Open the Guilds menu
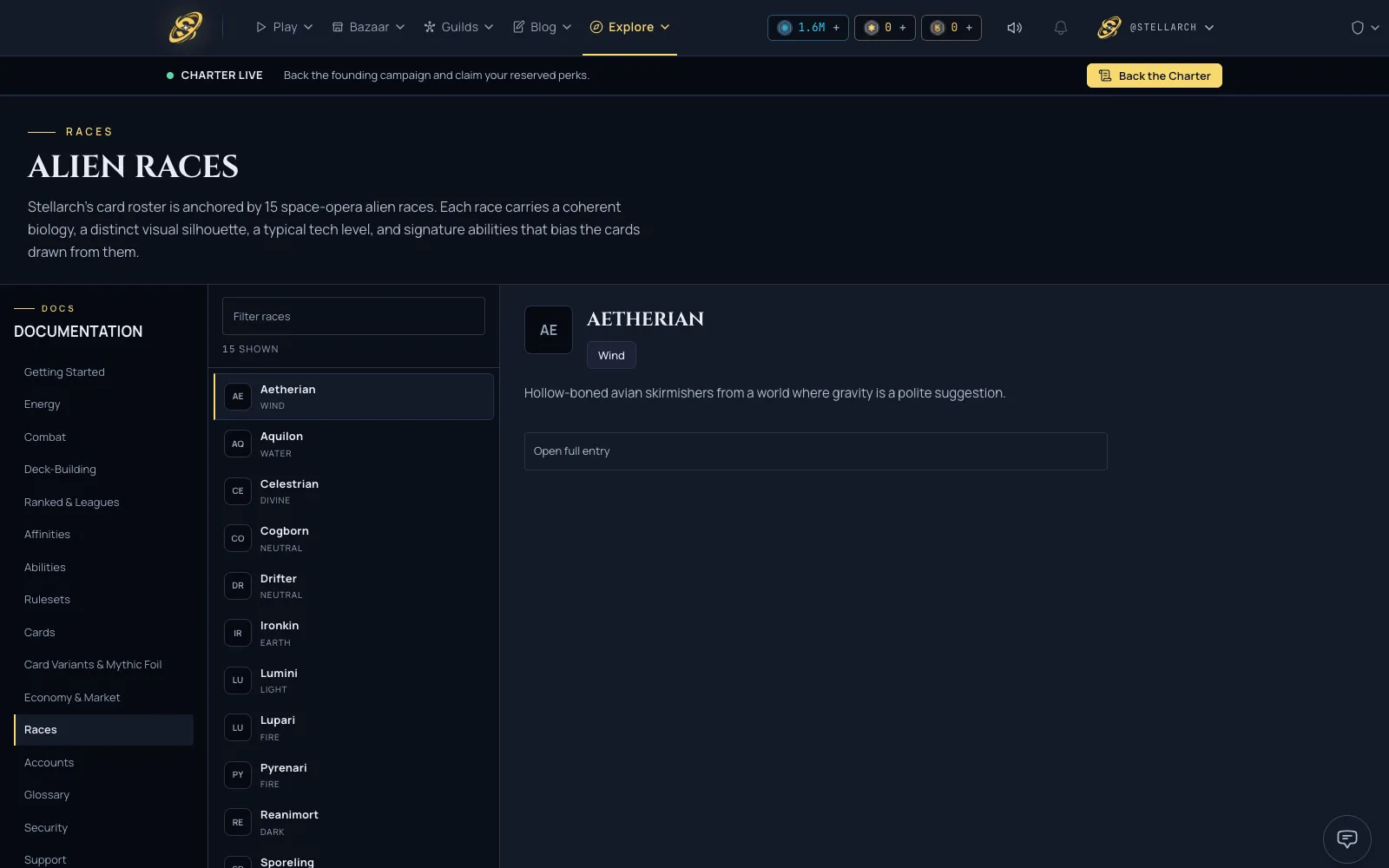Viewport: 1389px width, 868px height. pos(458,27)
